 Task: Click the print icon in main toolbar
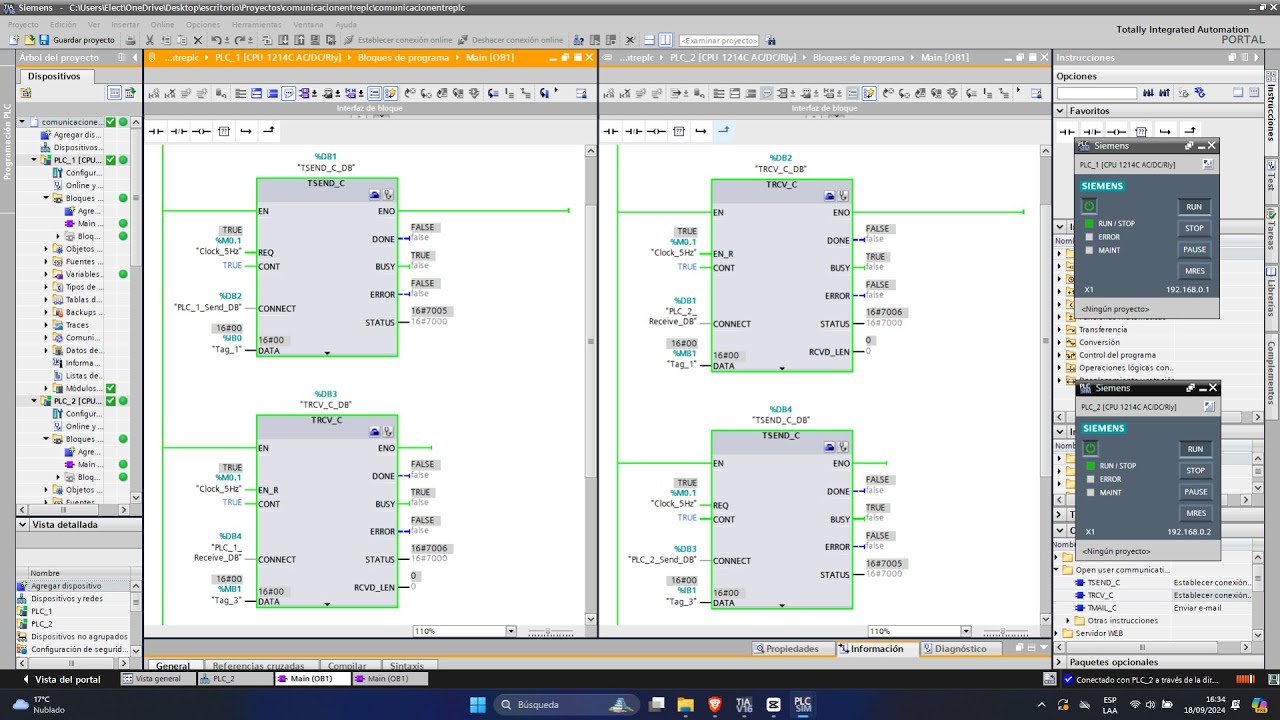click(x=131, y=40)
